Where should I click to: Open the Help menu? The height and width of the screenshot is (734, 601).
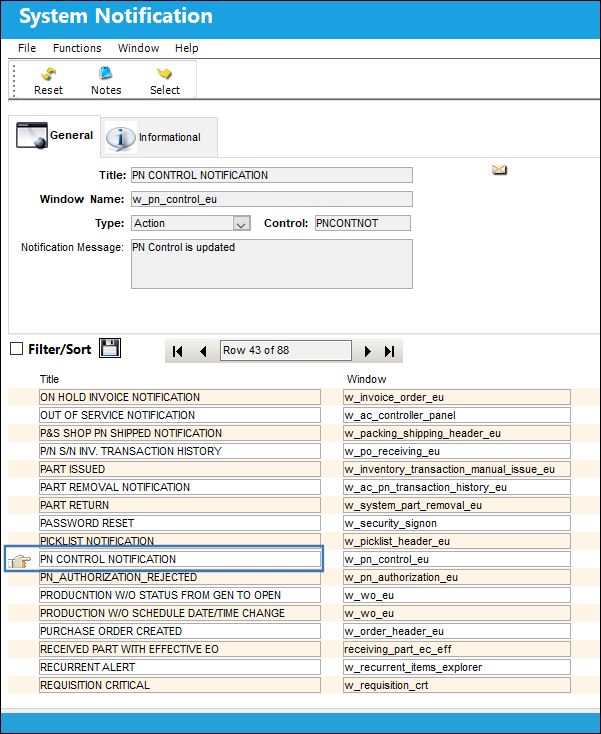pos(187,48)
